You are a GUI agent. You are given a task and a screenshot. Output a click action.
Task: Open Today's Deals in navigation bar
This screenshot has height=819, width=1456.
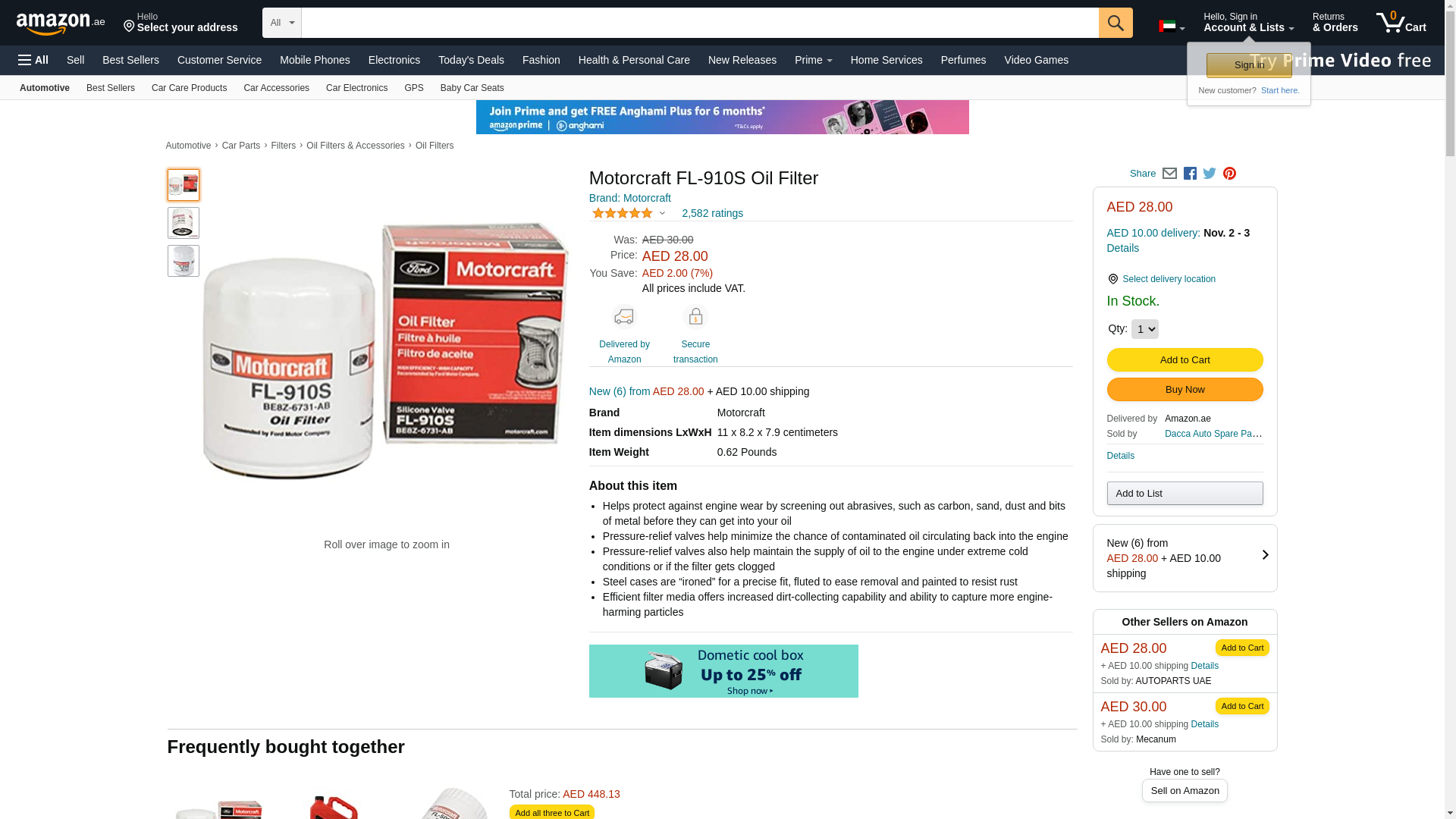point(471,60)
